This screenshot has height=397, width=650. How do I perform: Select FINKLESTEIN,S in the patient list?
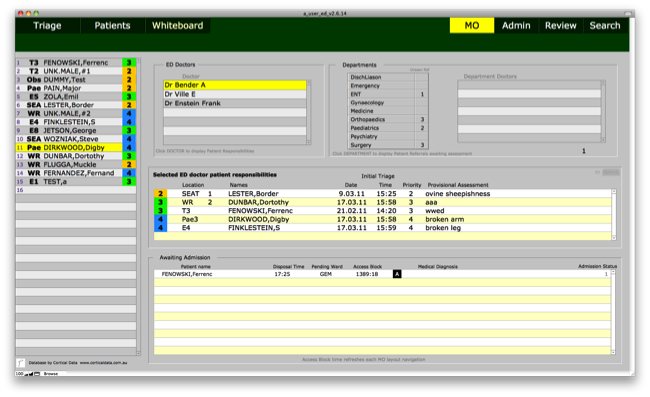point(76,122)
